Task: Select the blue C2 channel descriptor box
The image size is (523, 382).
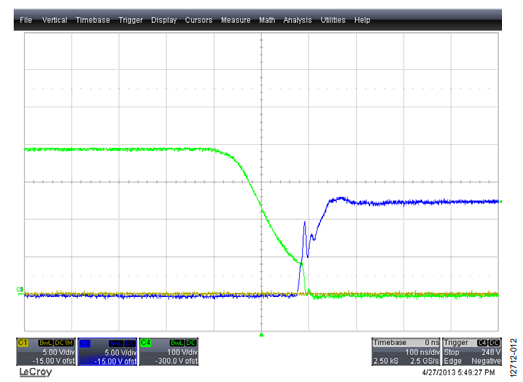Action: [x=107, y=352]
